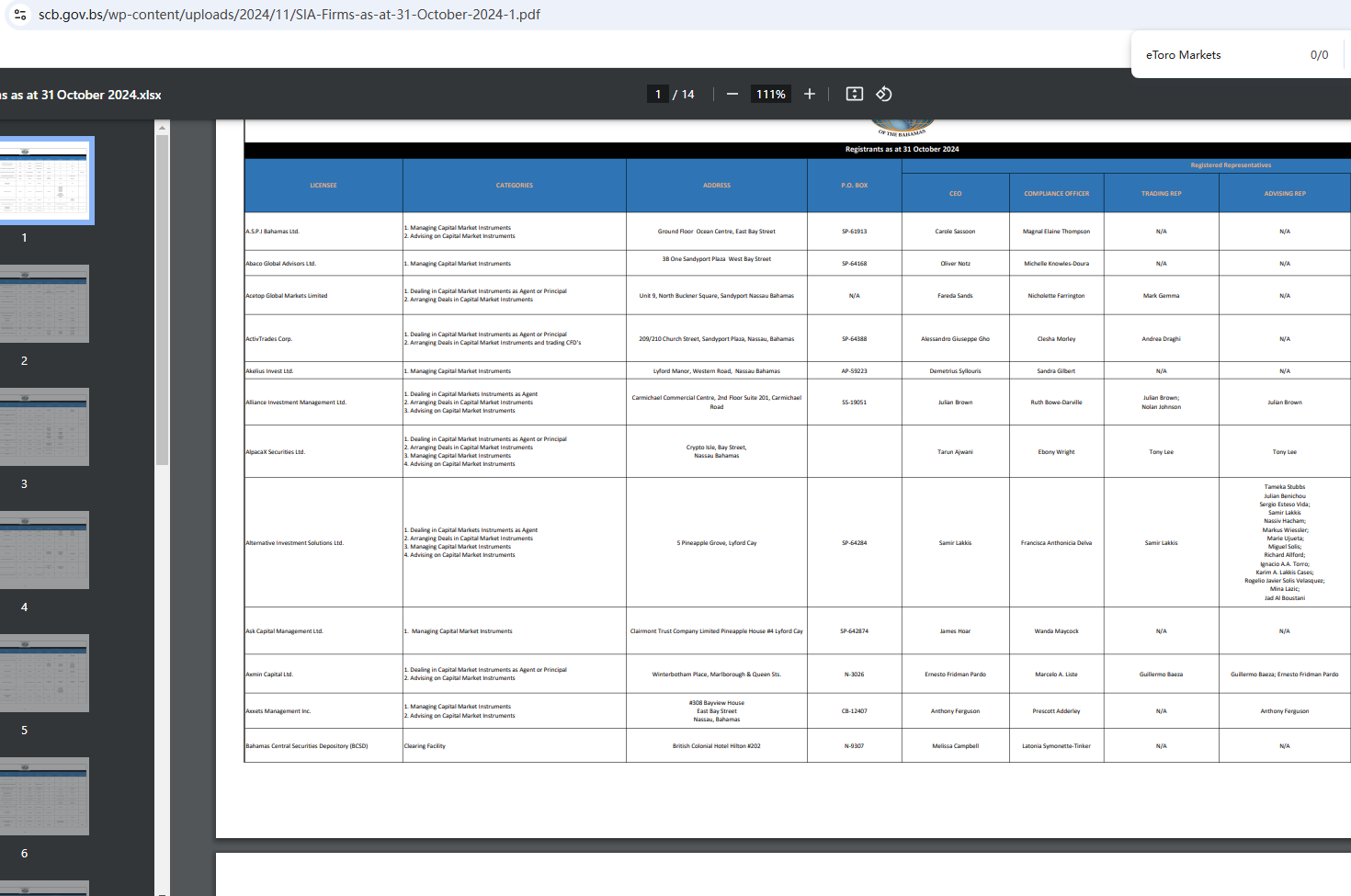Select licensee Akelius Invest Ltd.

pos(269,371)
